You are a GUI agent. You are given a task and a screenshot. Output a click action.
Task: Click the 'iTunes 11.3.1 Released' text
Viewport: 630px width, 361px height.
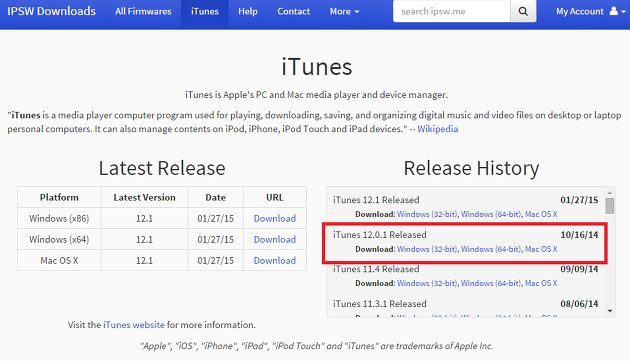point(380,304)
